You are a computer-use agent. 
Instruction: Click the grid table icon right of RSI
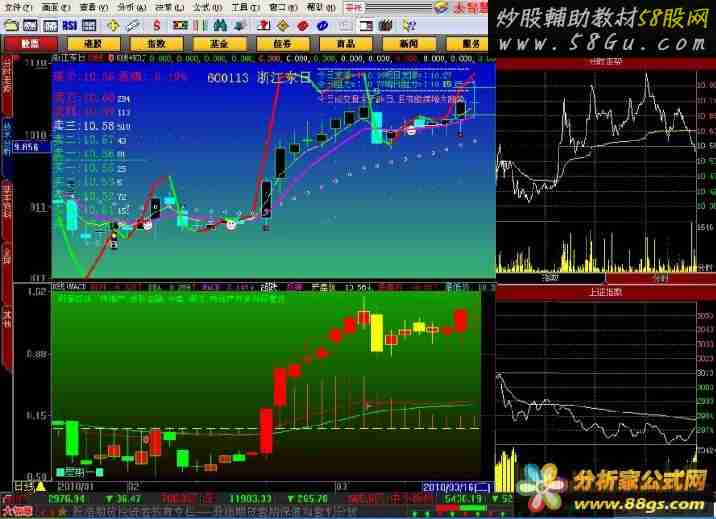click(x=89, y=26)
